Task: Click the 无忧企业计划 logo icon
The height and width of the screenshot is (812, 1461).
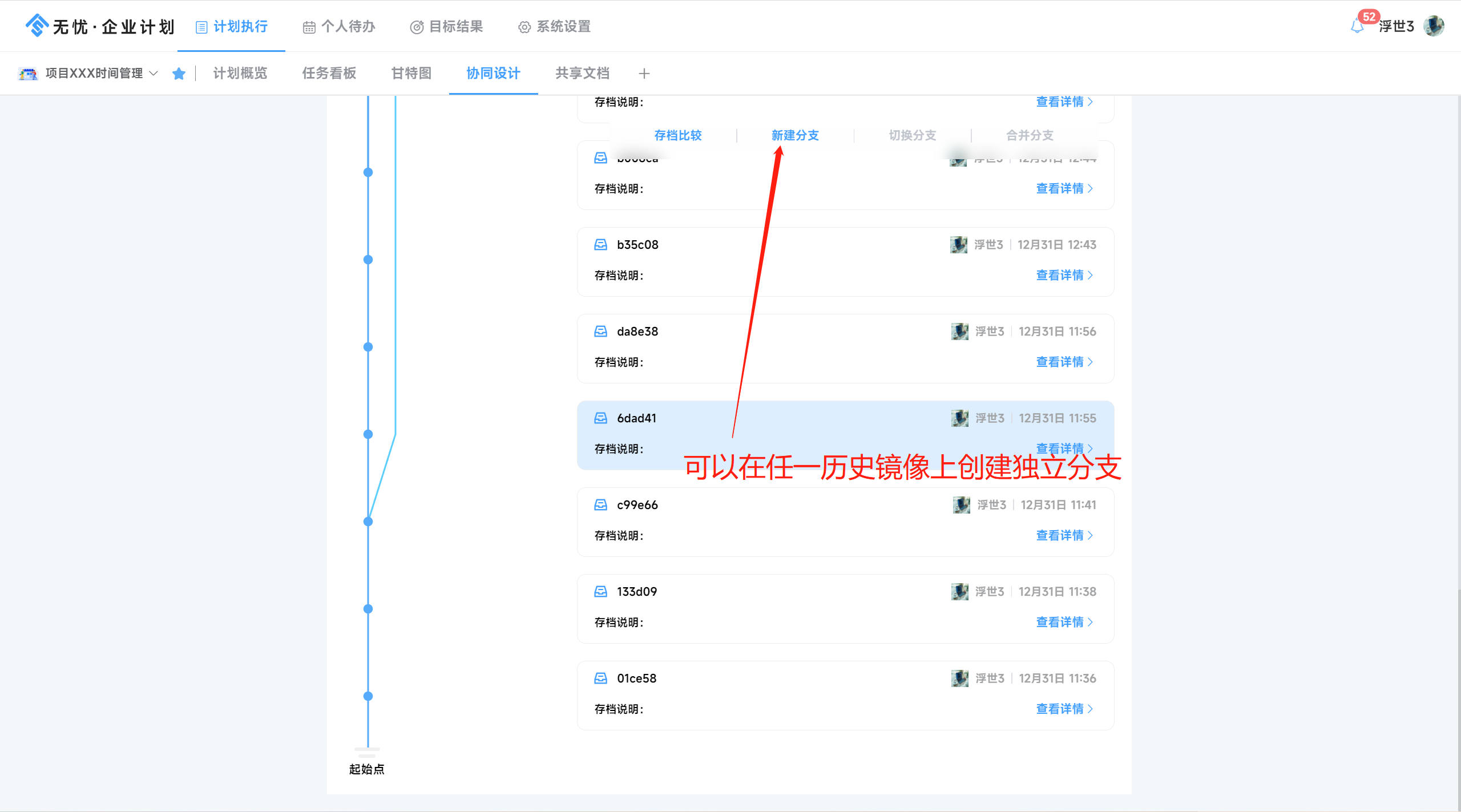Action: tap(37, 26)
